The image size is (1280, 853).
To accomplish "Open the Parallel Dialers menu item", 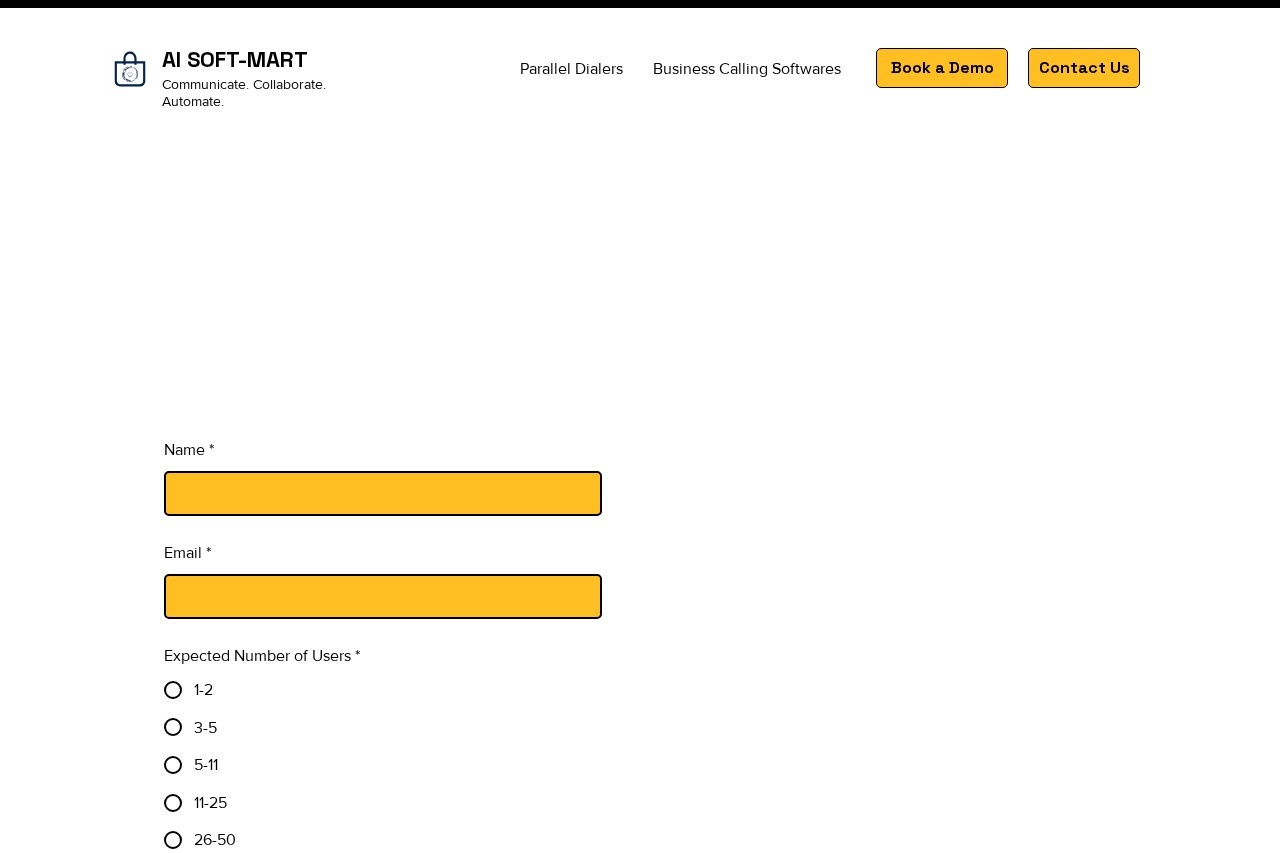I will click(571, 69).
